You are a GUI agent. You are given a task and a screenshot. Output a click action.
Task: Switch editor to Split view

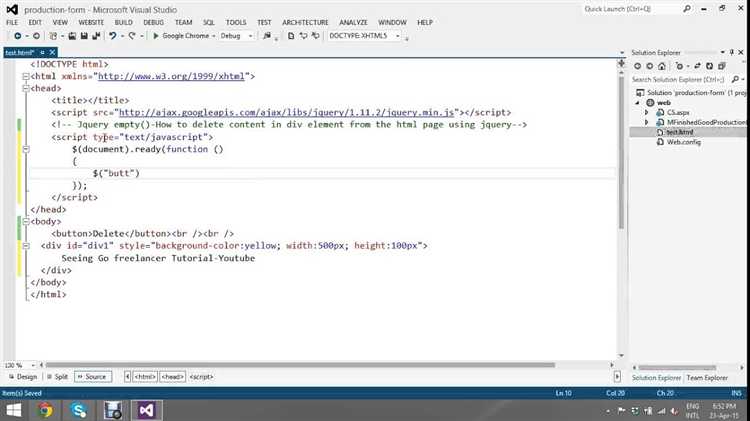click(57, 377)
